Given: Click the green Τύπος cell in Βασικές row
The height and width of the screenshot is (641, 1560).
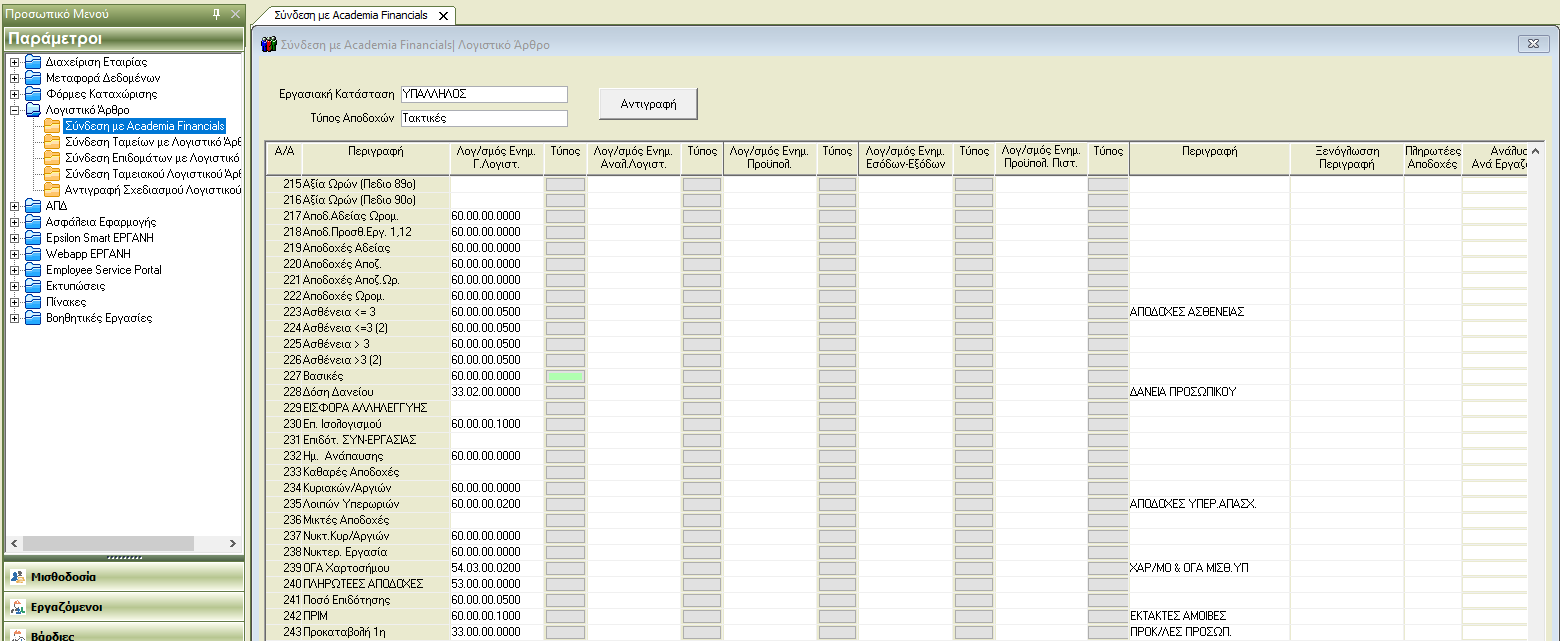Looking at the screenshot, I should (565, 376).
